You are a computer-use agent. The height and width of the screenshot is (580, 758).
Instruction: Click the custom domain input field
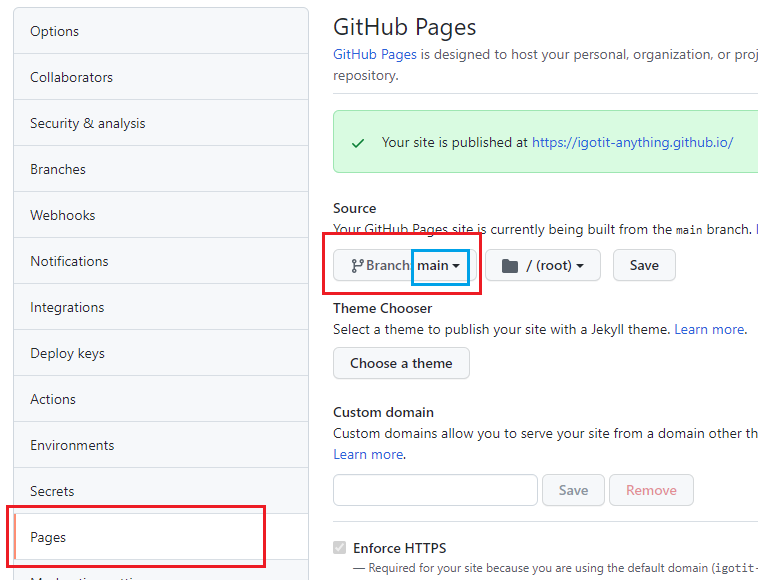point(435,490)
